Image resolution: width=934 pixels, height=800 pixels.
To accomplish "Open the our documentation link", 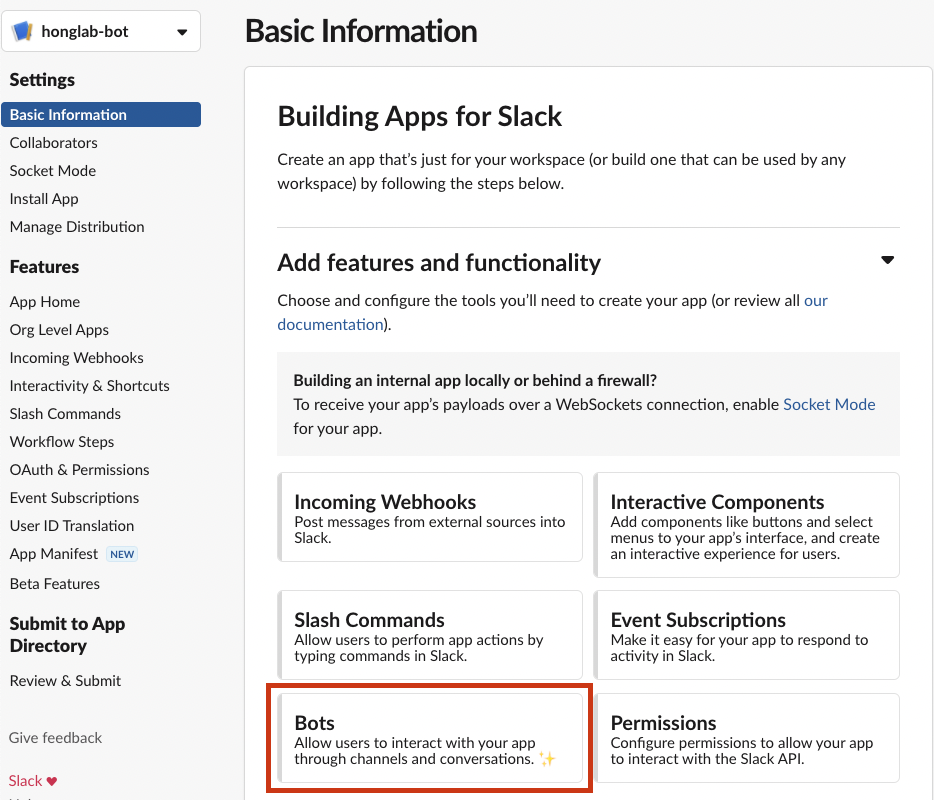I will click(552, 313).
